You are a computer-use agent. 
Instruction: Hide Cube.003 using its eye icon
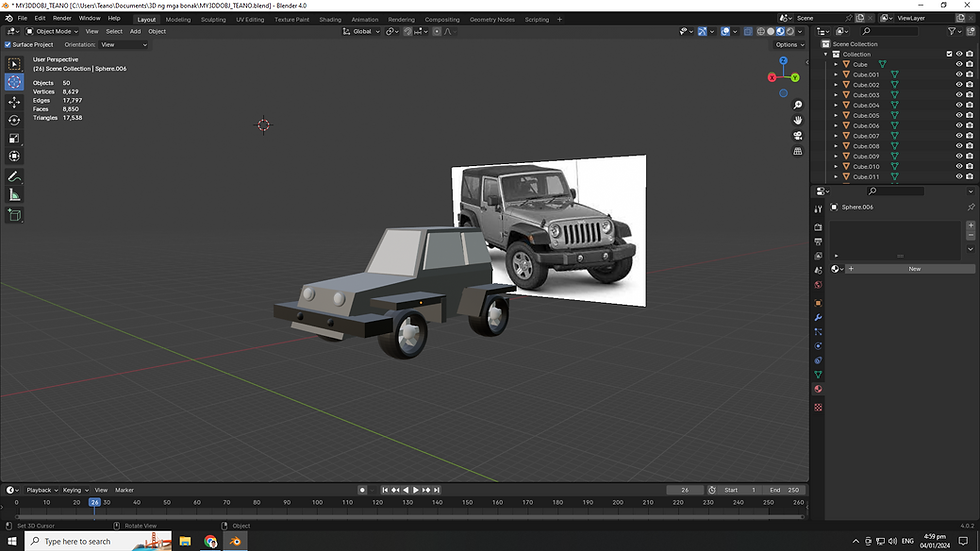[959, 95]
